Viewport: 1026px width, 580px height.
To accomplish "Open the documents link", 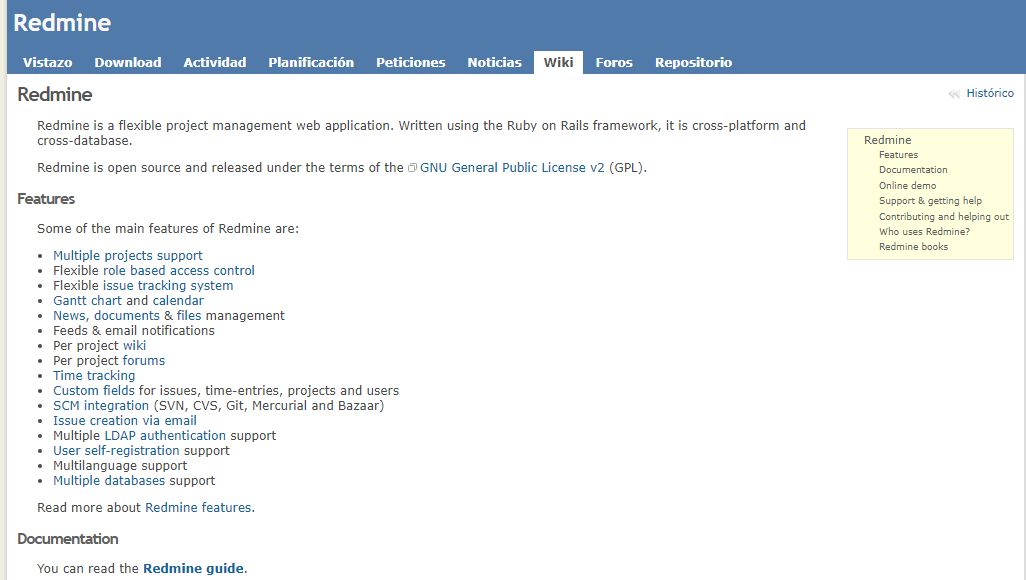I will (126, 316).
